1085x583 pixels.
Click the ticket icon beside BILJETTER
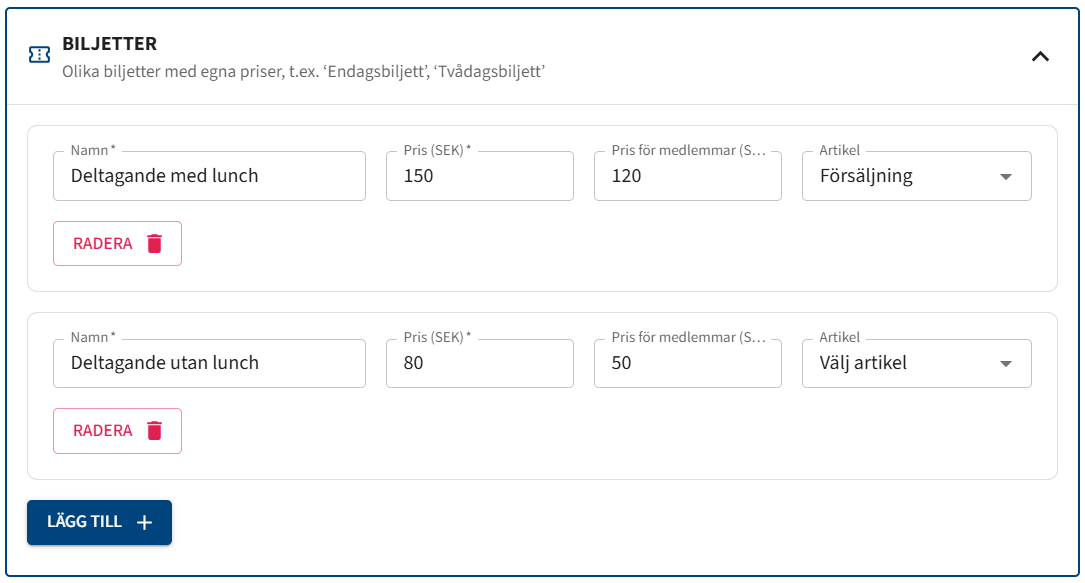click(39, 55)
